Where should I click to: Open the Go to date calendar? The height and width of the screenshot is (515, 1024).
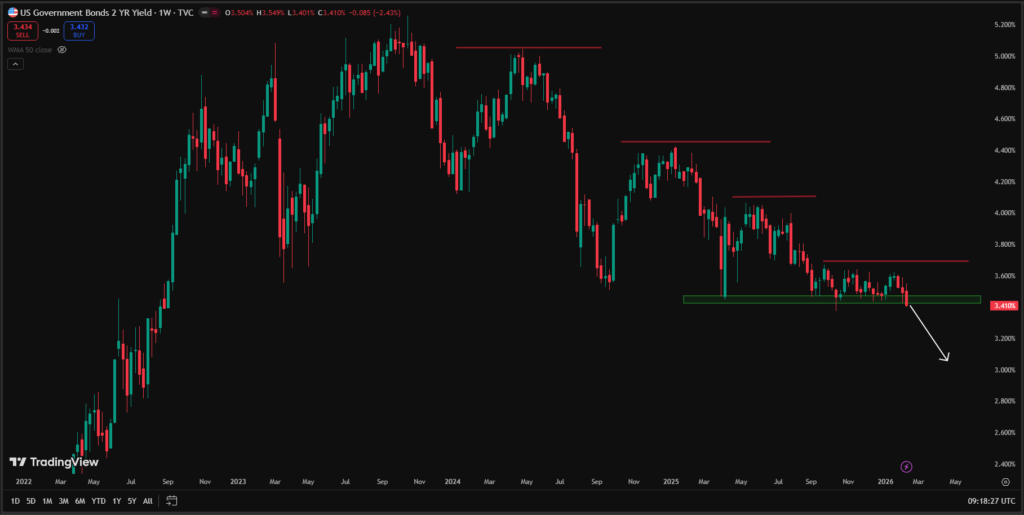[172, 501]
